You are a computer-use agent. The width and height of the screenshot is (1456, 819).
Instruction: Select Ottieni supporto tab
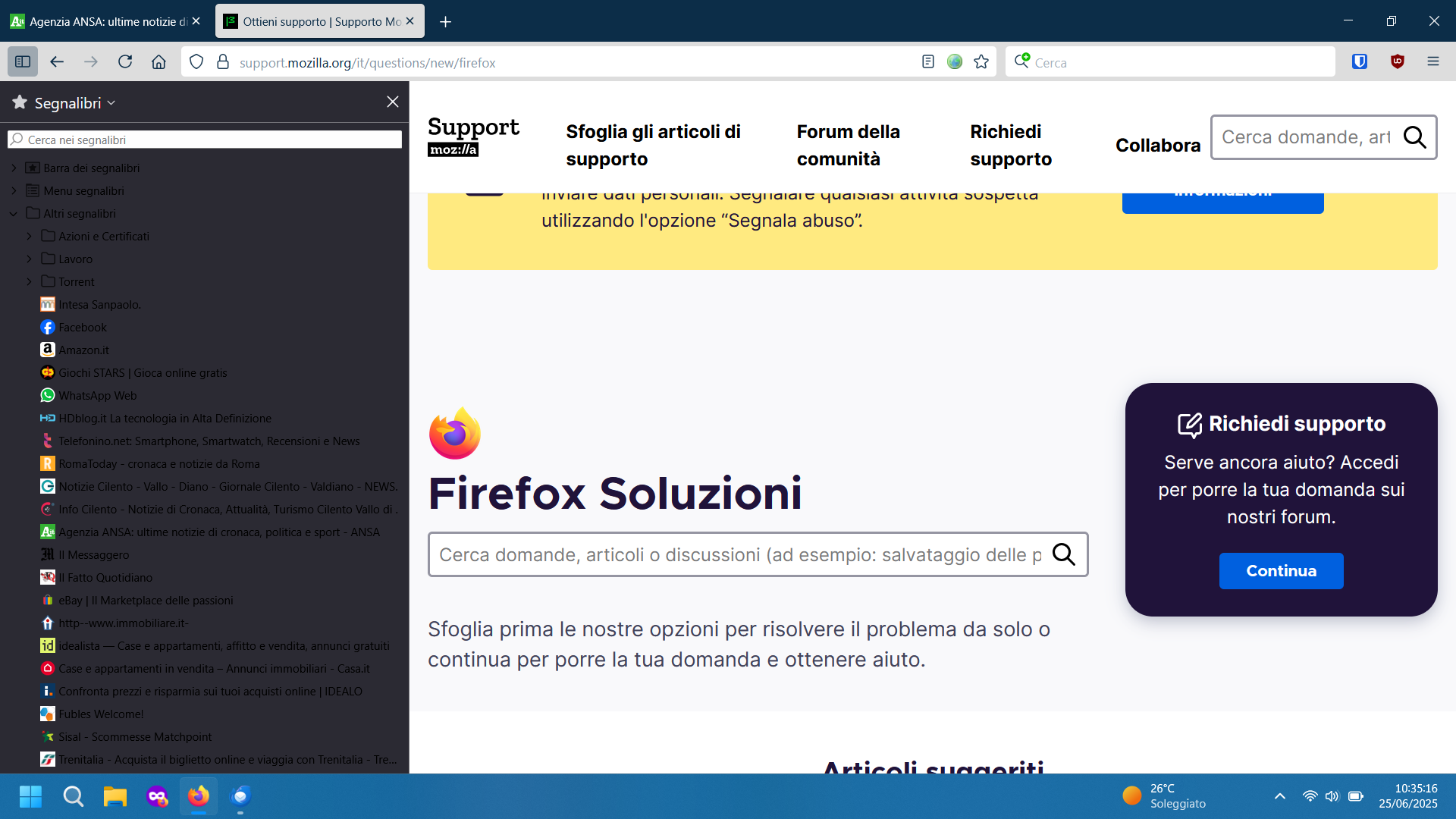(319, 21)
